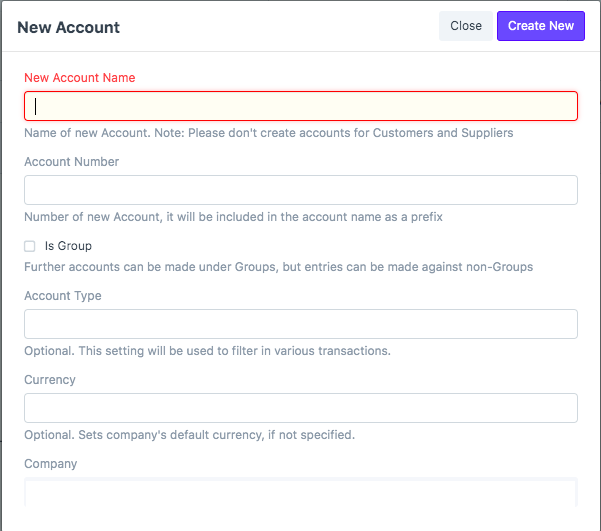Open the Currency selection field

point(301,408)
